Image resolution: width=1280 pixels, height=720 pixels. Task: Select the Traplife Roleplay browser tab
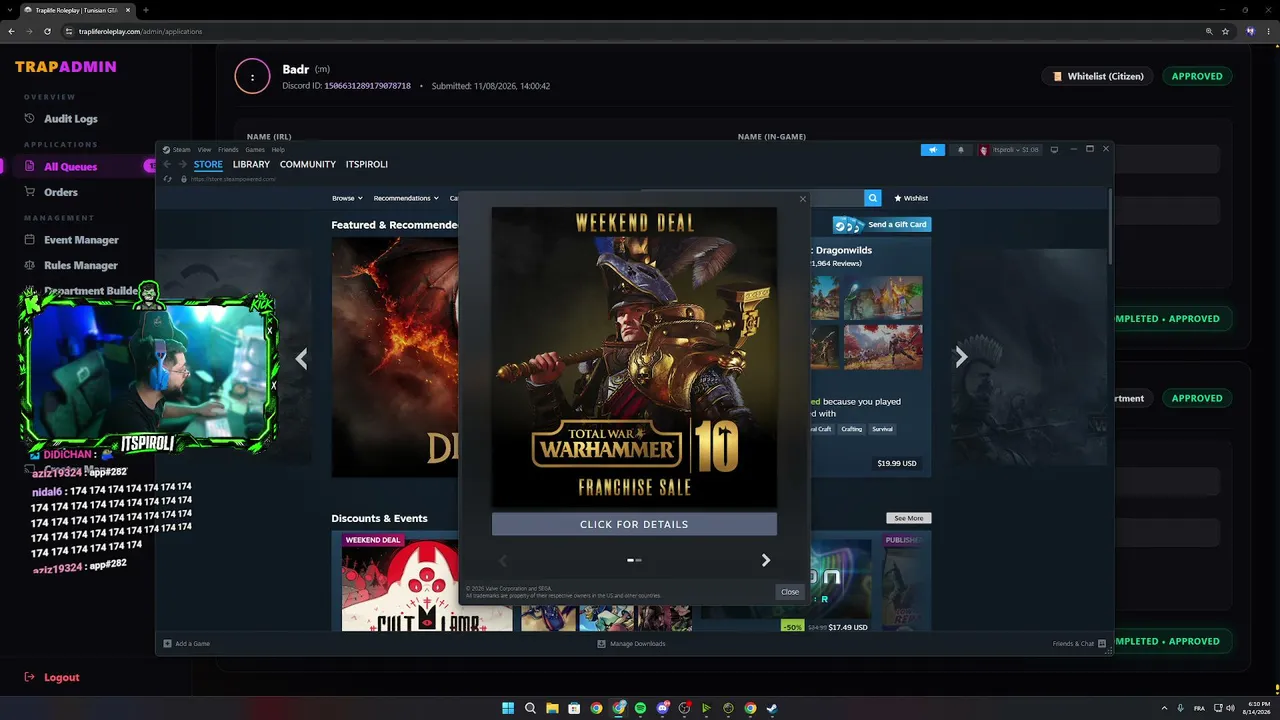tap(78, 10)
